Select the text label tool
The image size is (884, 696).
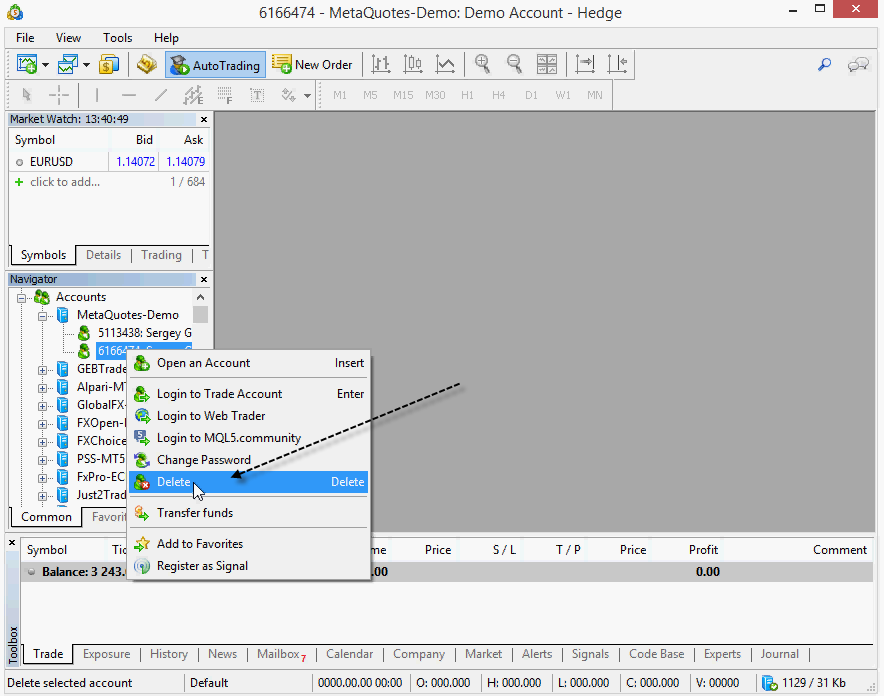pyautogui.click(x=258, y=95)
